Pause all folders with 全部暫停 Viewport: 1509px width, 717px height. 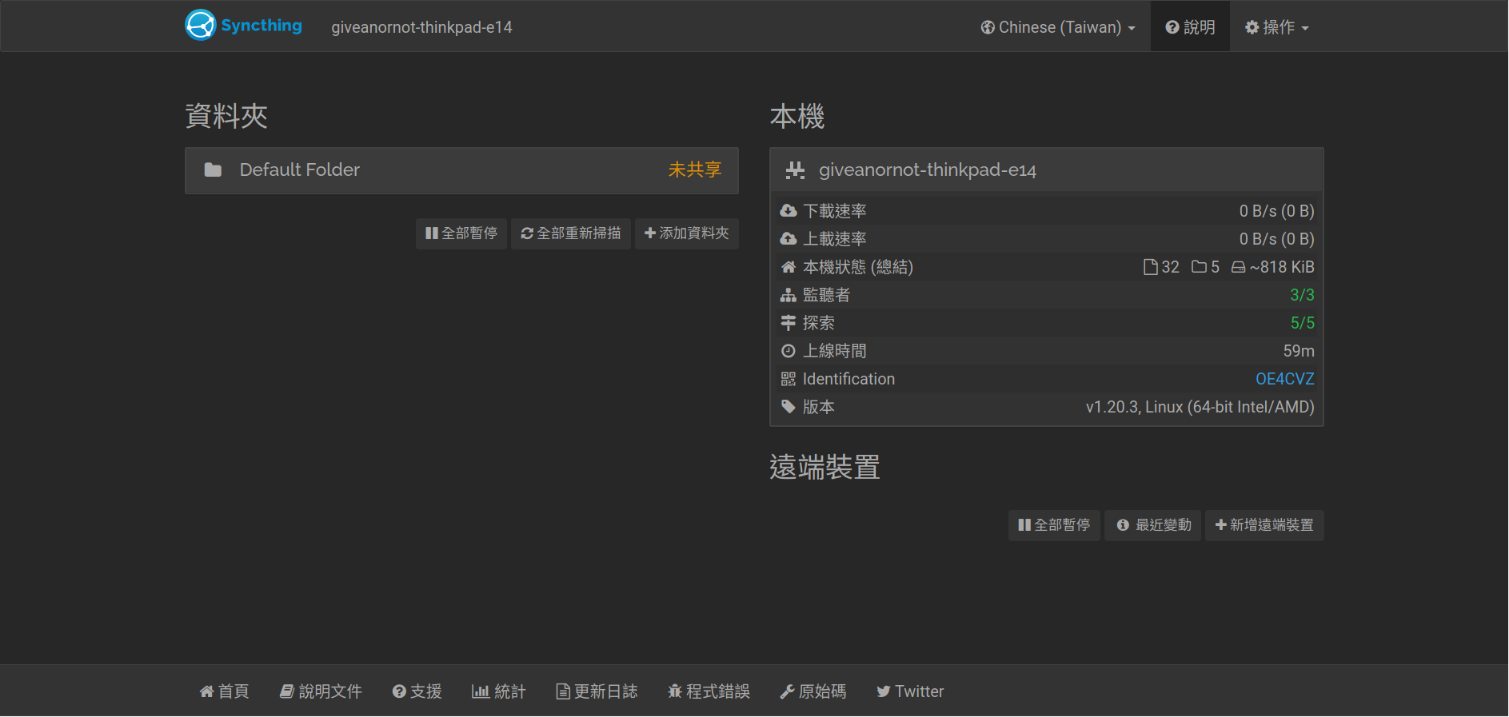[x=461, y=233]
